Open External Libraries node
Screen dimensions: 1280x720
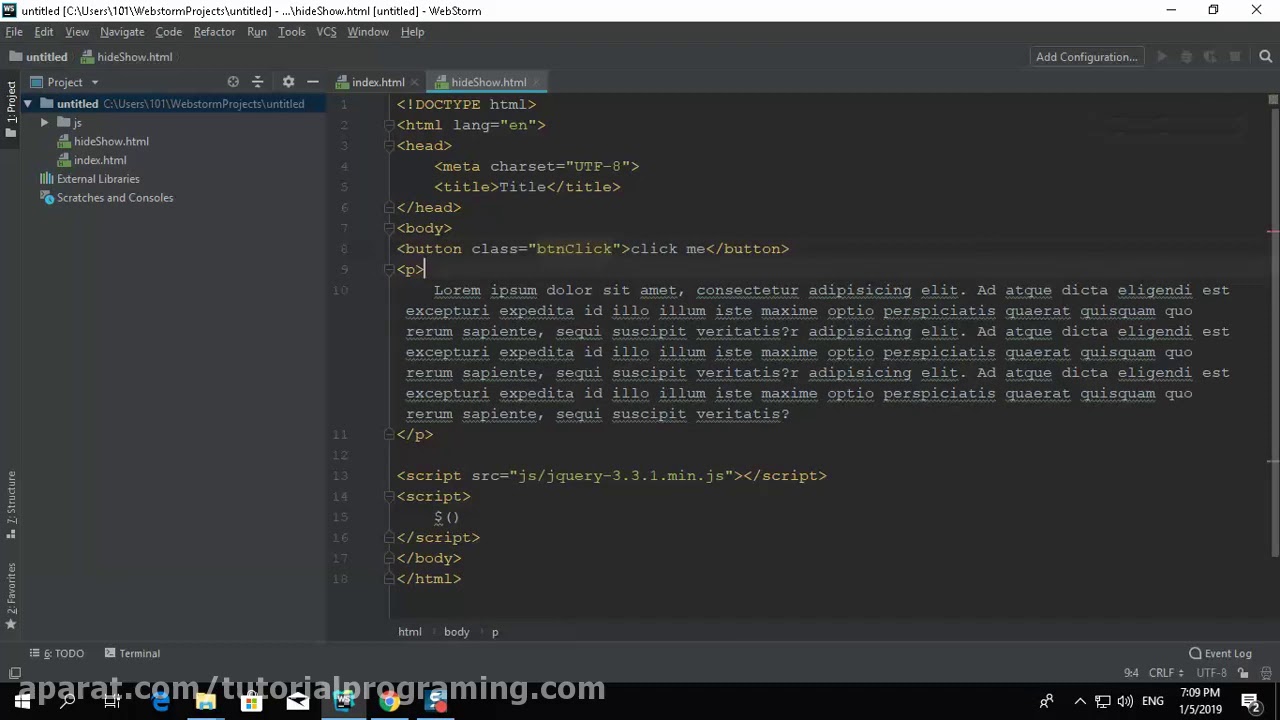click(98, 179)
